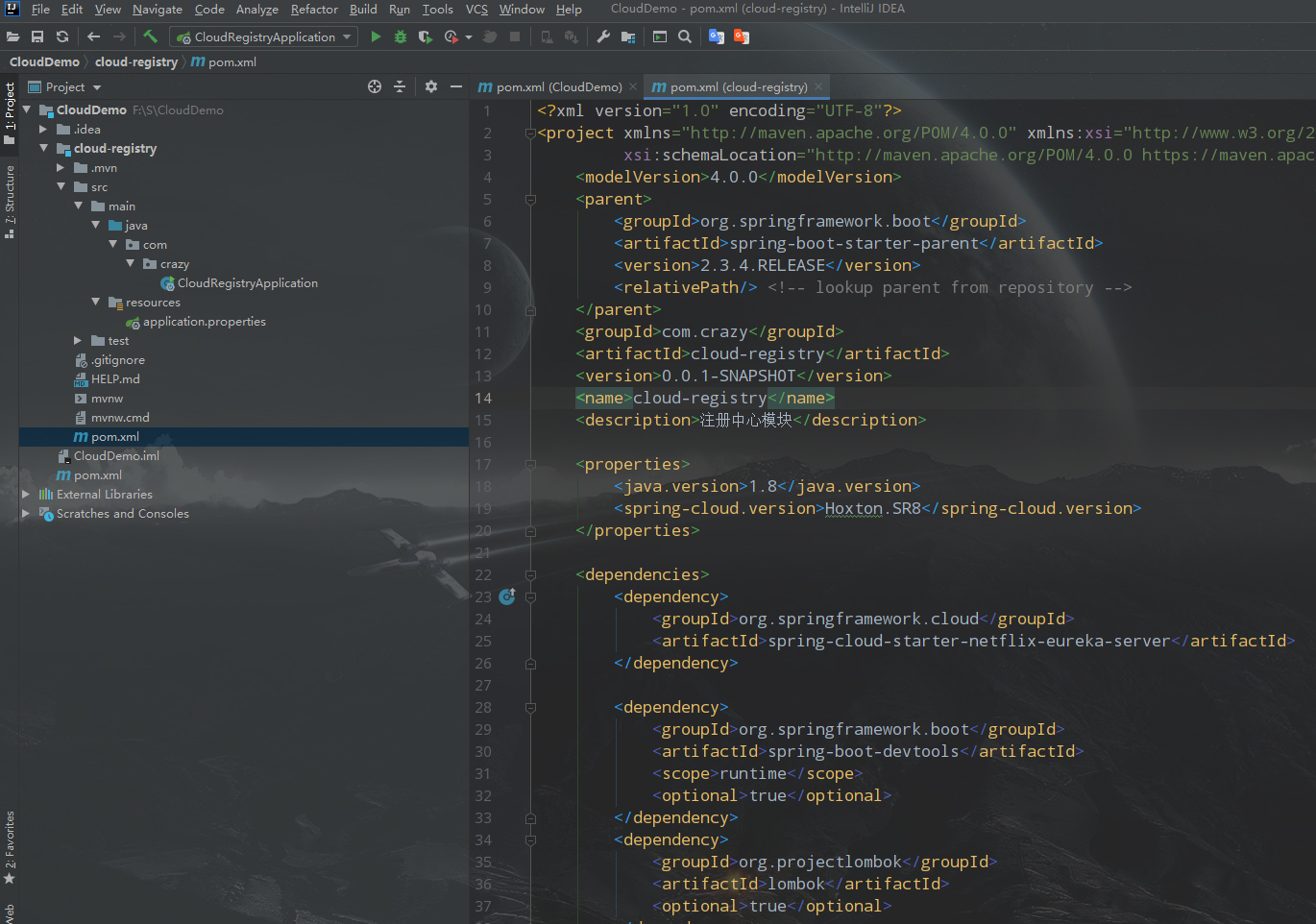Fold the parent tag at line 5
1316x924 pixels.
[530, 200]
